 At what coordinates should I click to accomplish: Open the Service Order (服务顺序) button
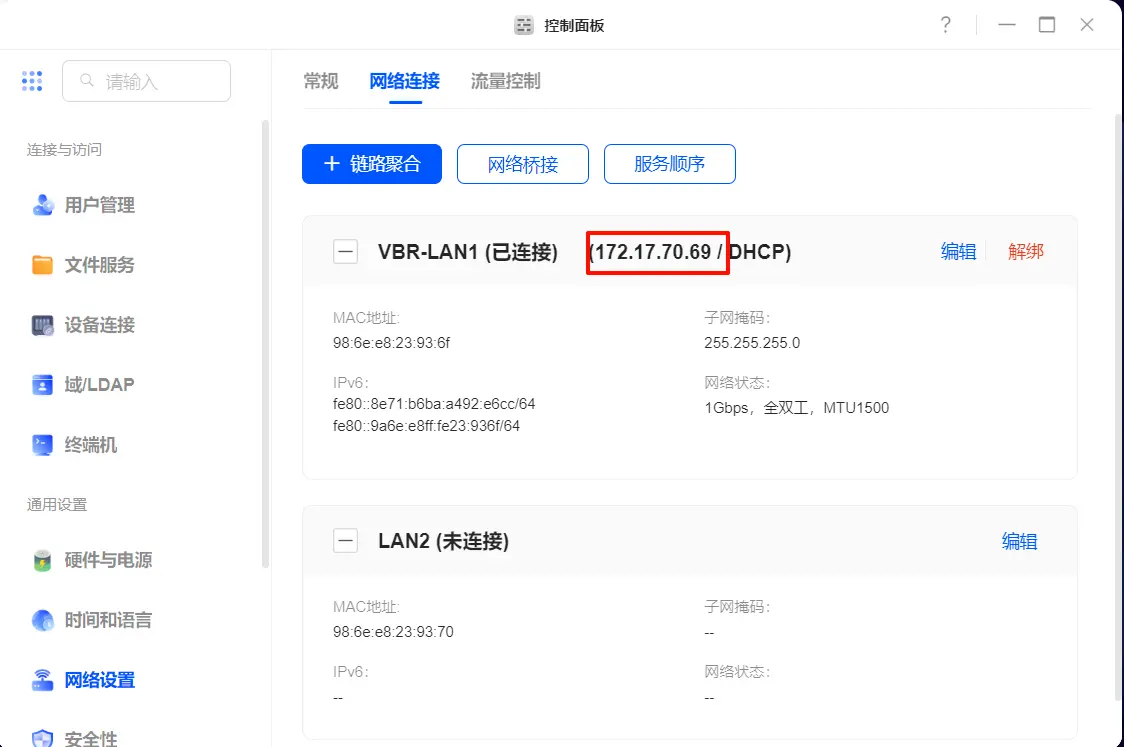click(670, 164)
